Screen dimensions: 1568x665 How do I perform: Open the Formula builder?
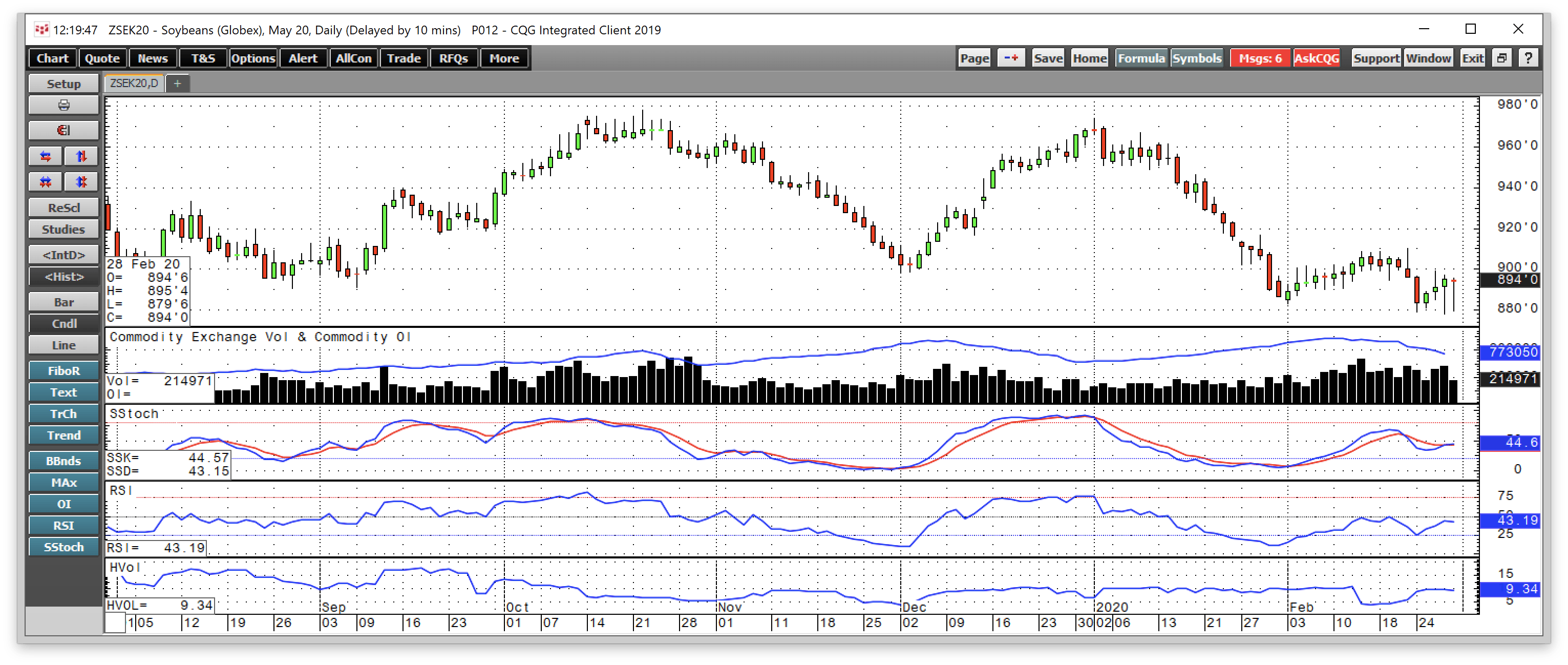(x=1141, y=58)
